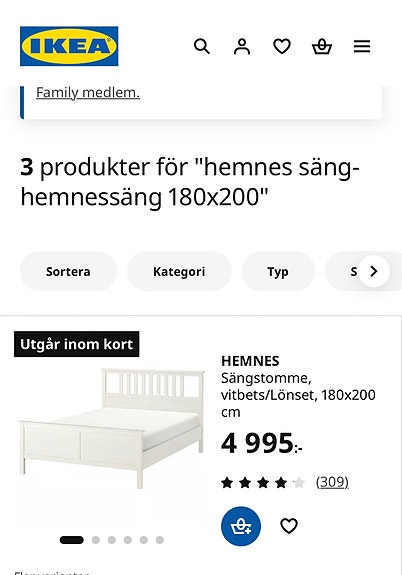Add HEMNES bed to shopping basket
The image size is (402, 575).
(241, 526)
